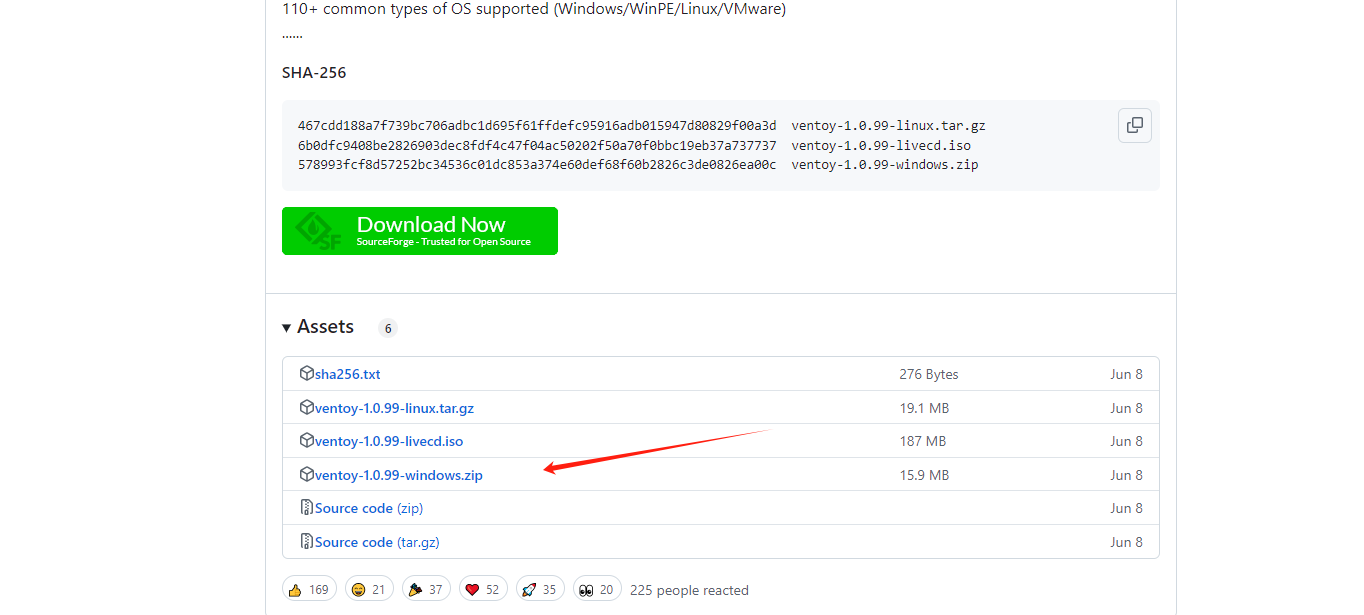Click package icon beside ventoy livecd.iso
Viewport: 1364px width, 615px height.
pyautogui.click(x=307, y=440)
